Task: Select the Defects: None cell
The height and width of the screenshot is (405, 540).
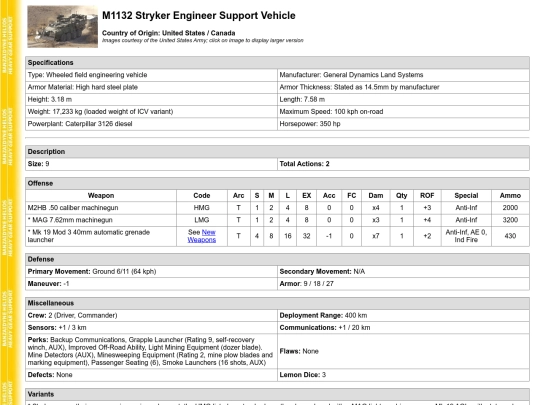Action: 151,375
